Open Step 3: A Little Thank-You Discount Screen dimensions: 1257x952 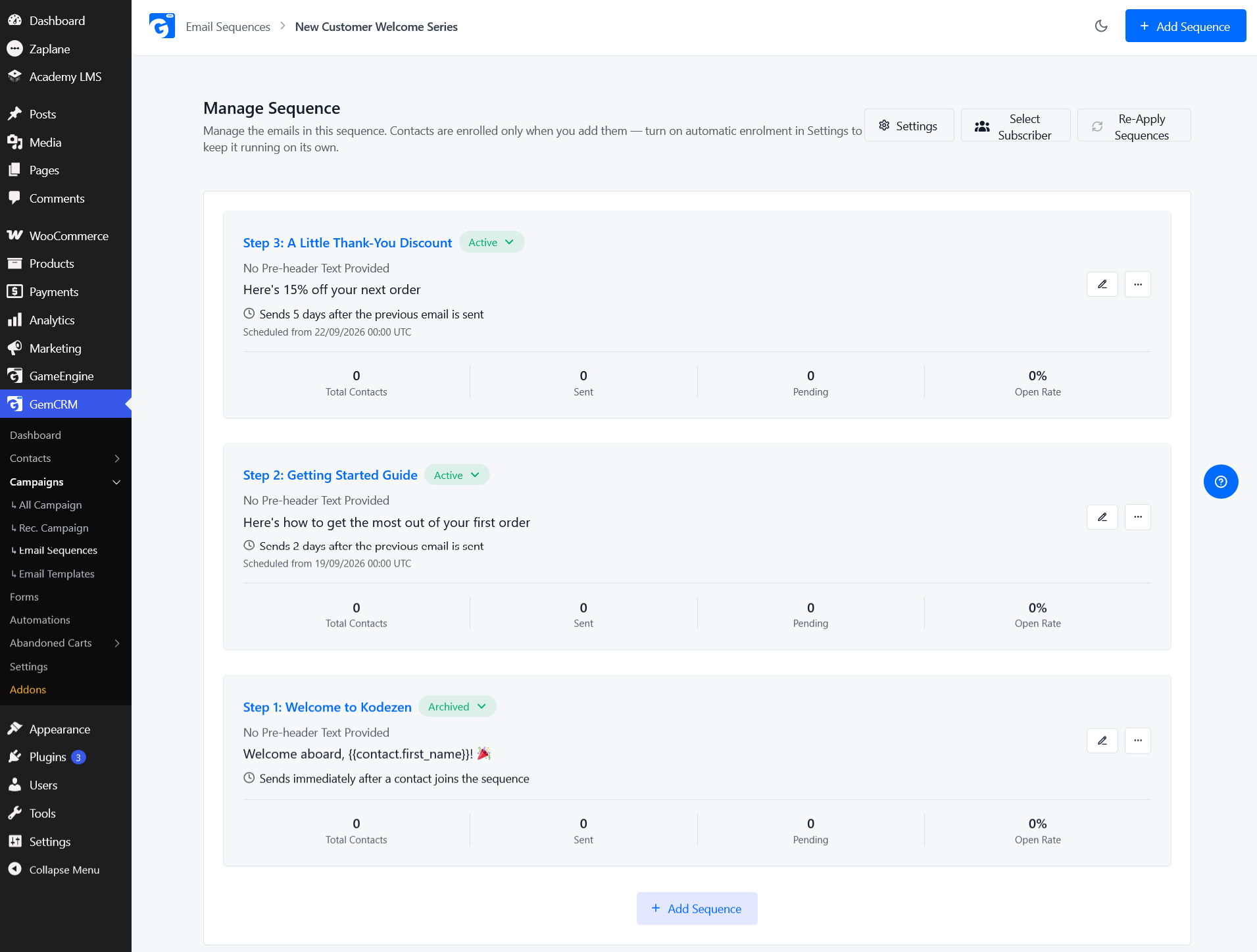point(347,243)
